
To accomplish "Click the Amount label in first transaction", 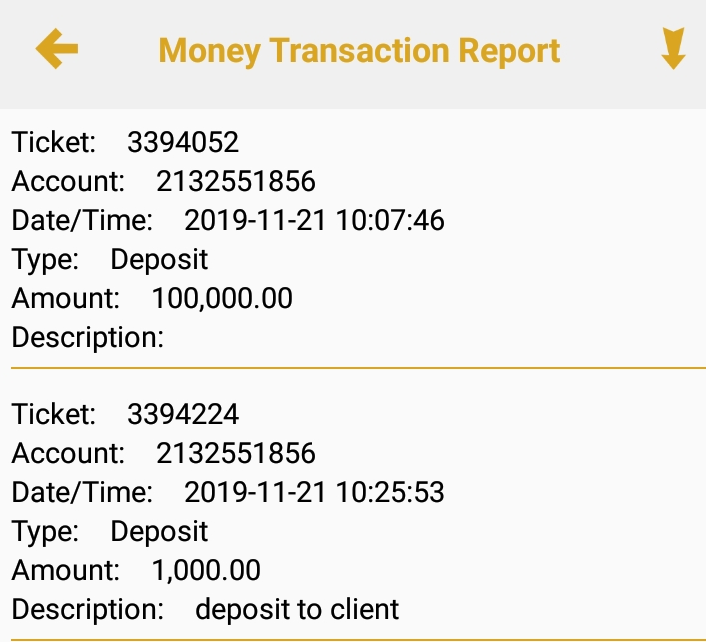I will (x=66, y=298).
